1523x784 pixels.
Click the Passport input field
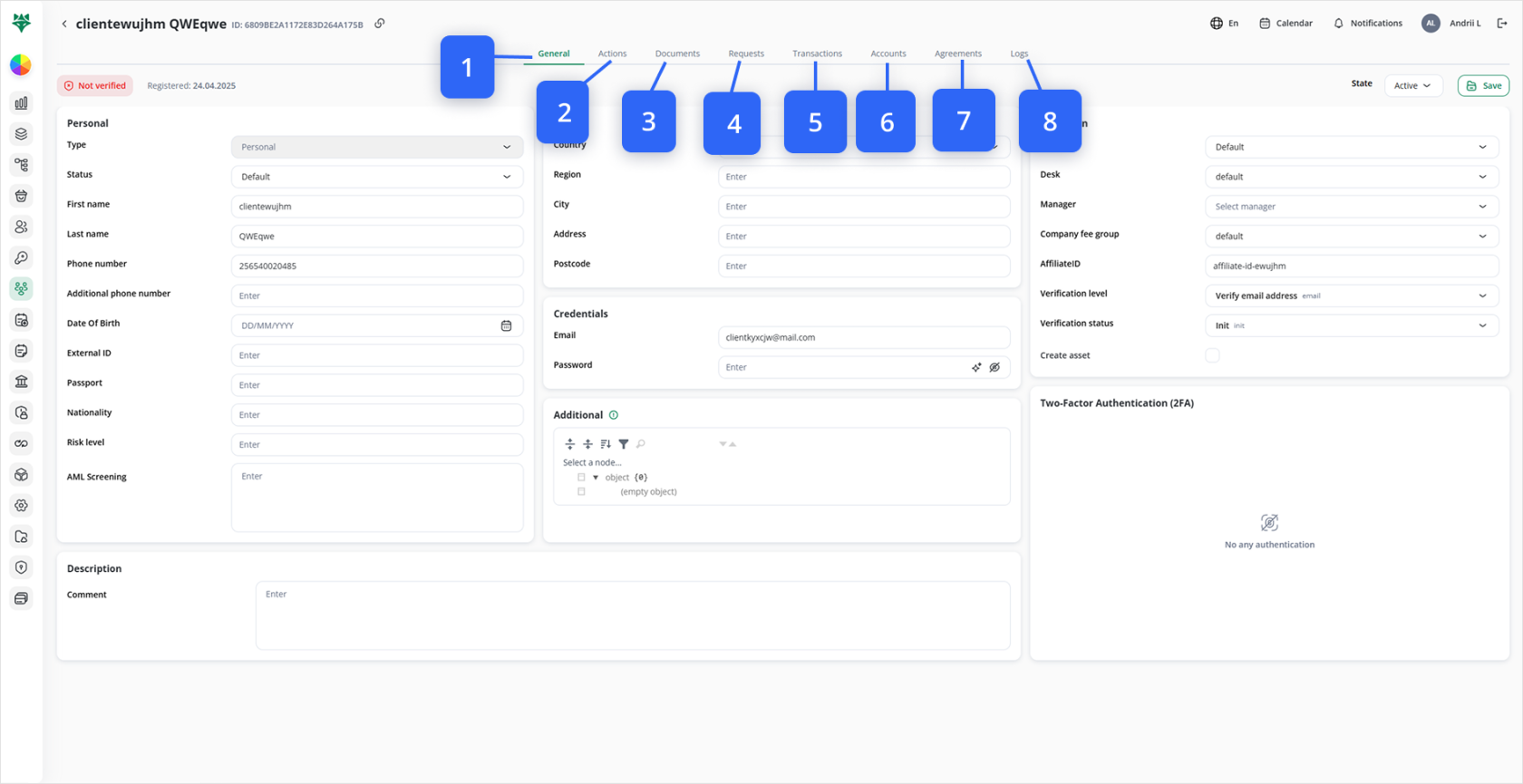click(377, 385)
